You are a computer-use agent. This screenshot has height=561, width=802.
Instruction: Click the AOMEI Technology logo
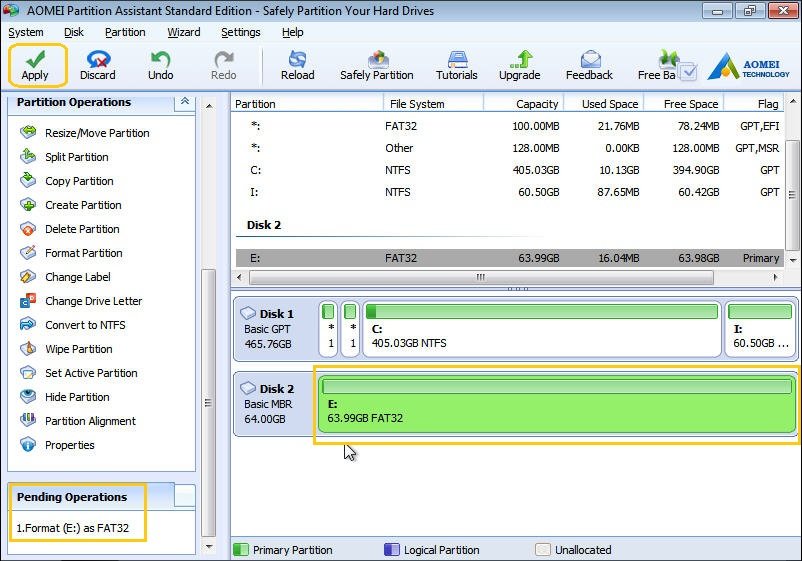pos(749,66)
